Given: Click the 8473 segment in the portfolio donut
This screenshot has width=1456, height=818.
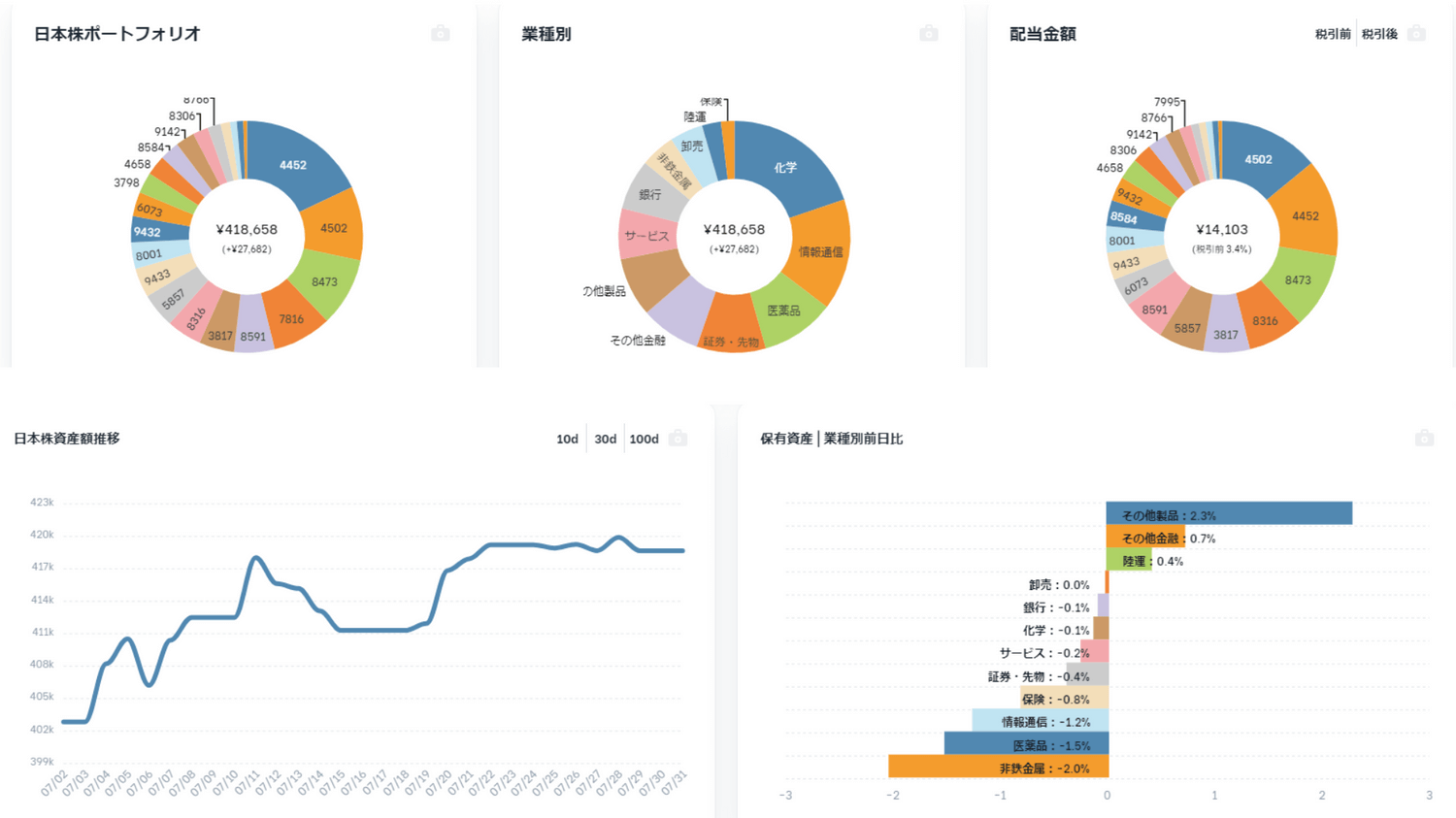Looking at the screenshot, I should [x=325, y=282].
